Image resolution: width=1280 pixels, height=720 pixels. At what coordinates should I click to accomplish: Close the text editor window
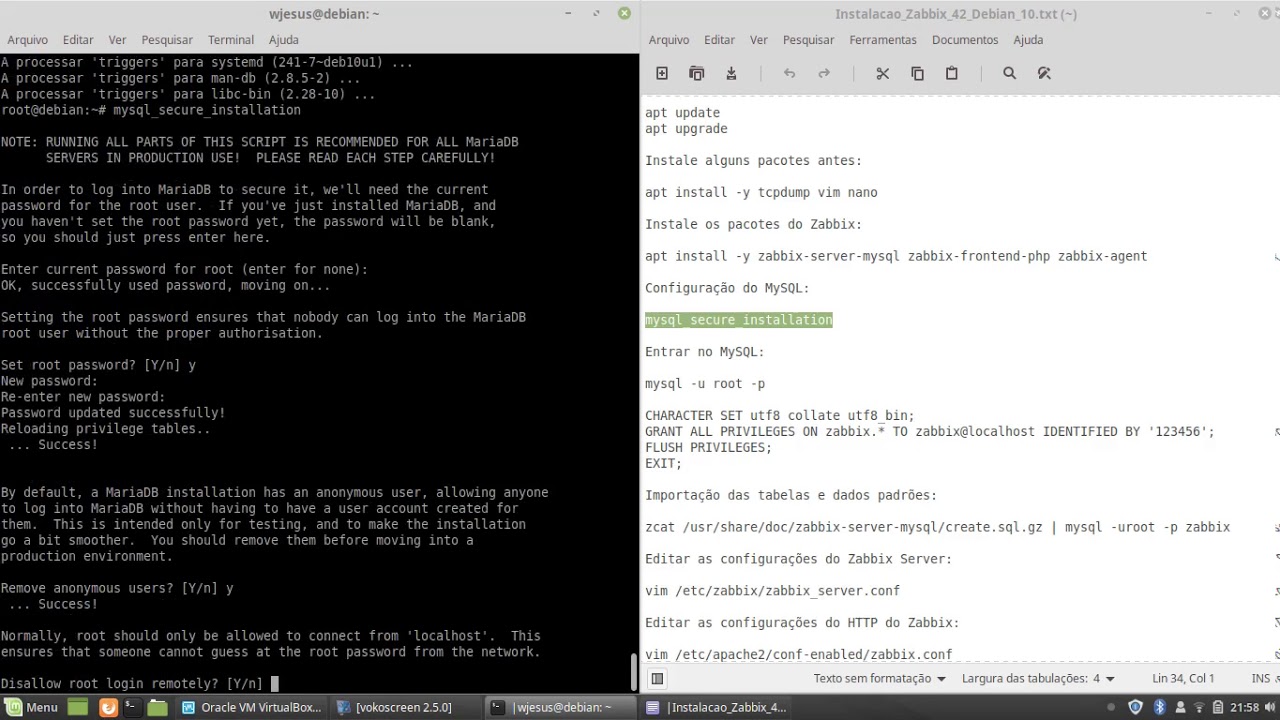(1264, 13)
